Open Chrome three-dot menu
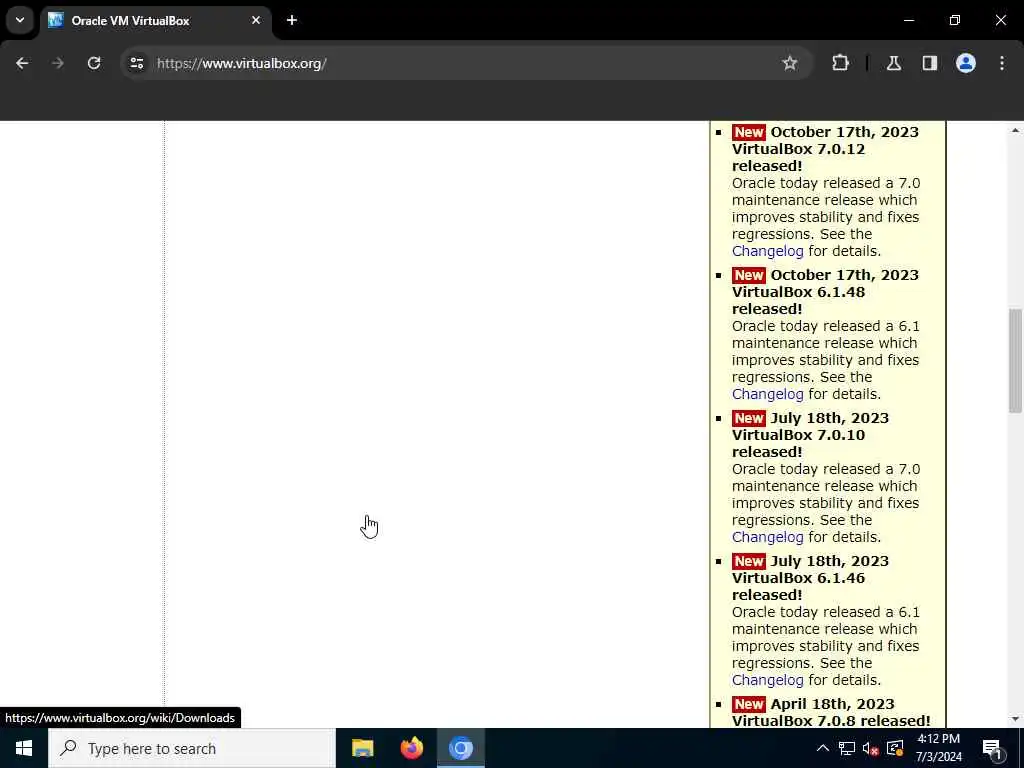 tap(1001, 63)
